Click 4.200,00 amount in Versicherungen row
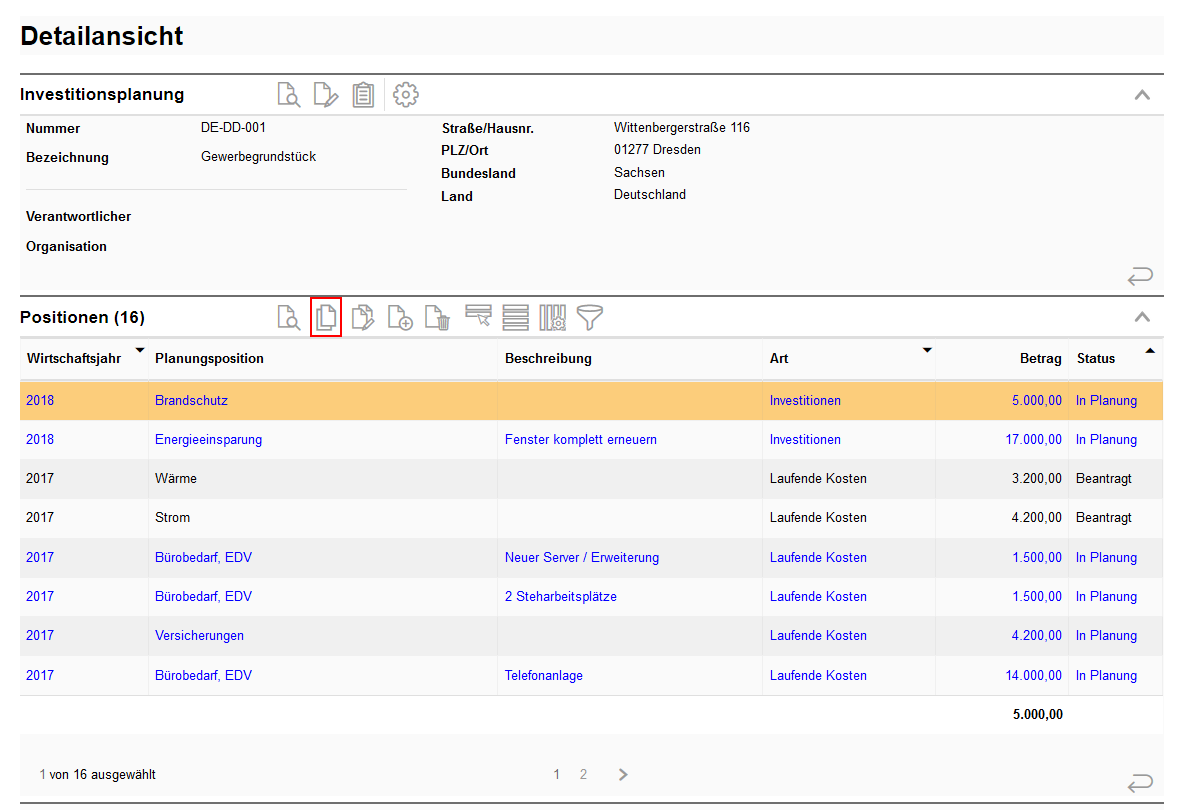 (1036, 636)
